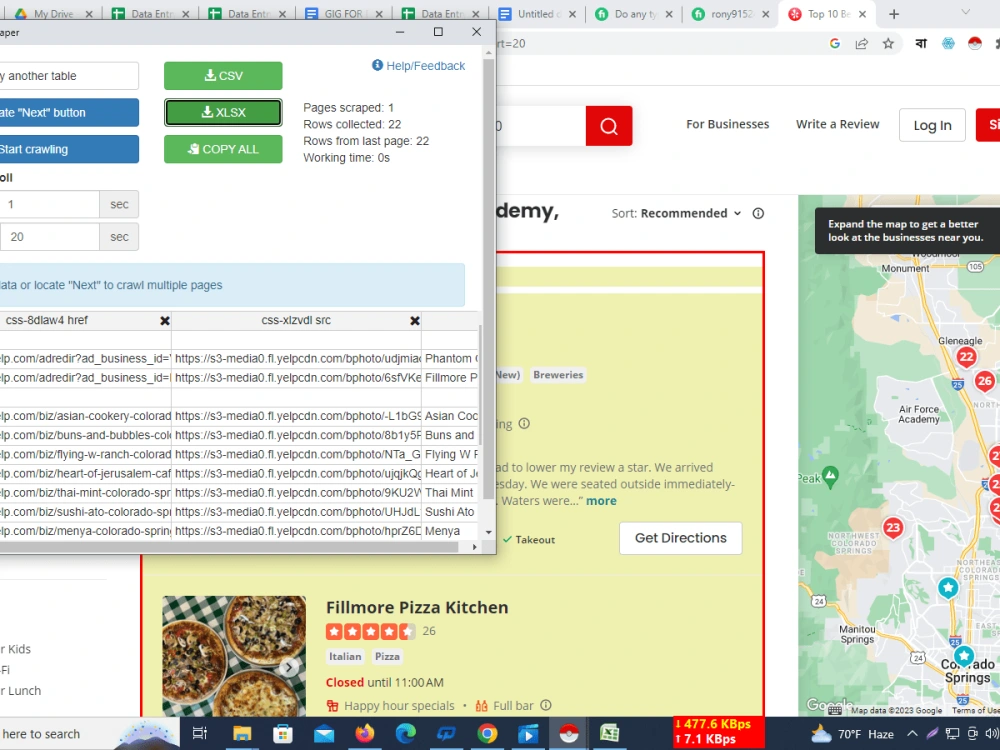The image size is (1000, 750).
Task: Open Google Chrome from taskbar
Action: pos(487,733)
